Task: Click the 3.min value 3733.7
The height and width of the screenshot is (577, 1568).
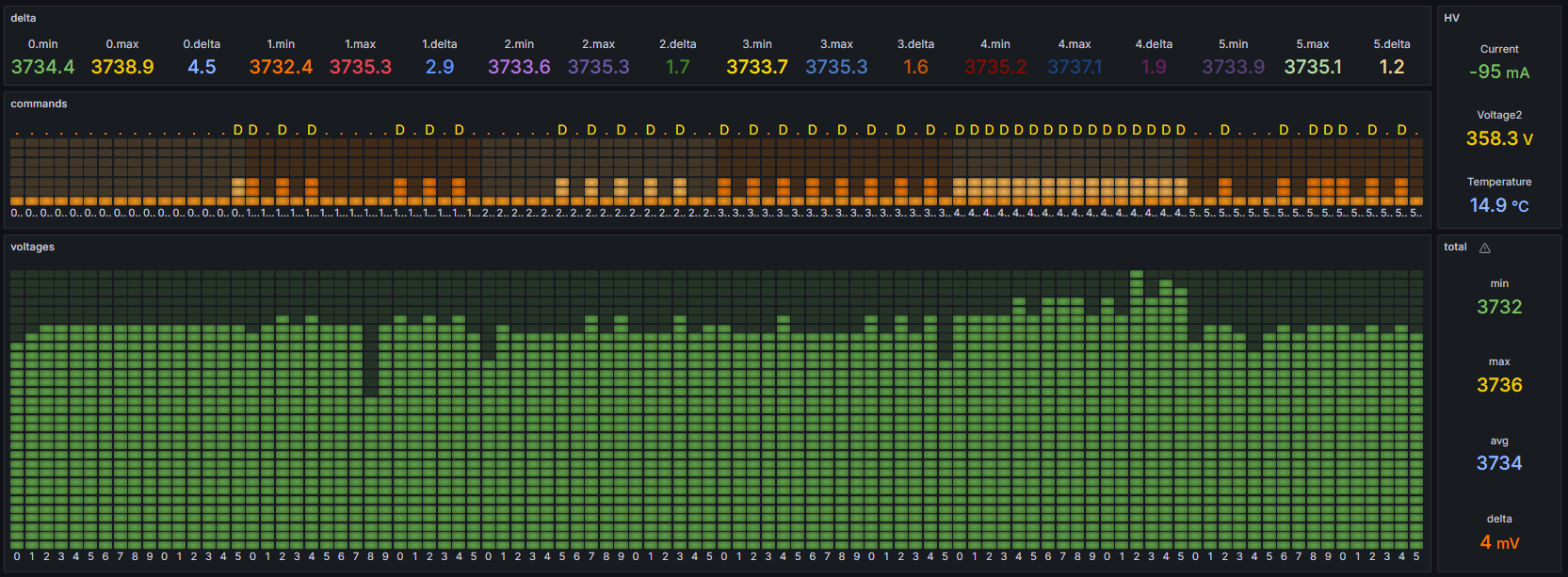Action: tap(756, 67)
